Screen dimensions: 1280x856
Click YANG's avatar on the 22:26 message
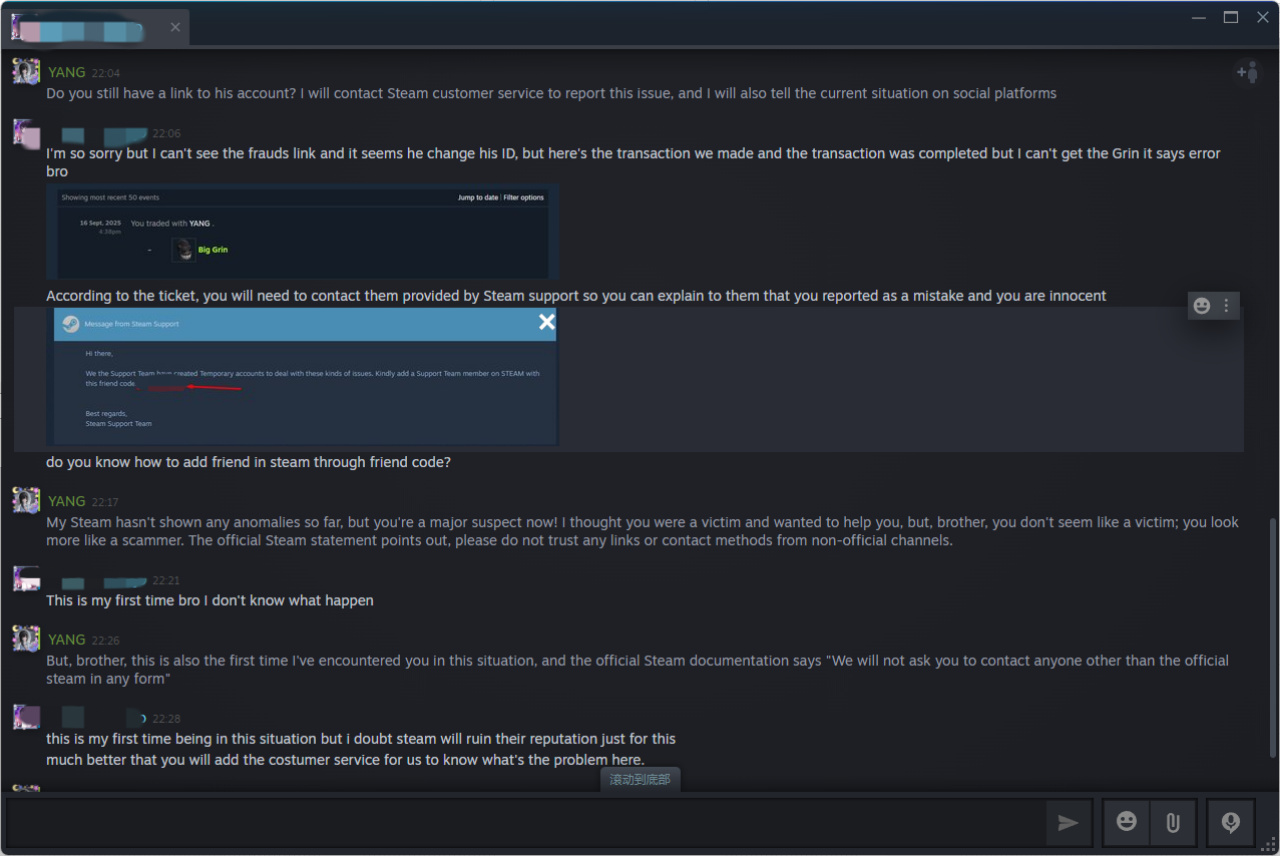[x=26, y=639]
